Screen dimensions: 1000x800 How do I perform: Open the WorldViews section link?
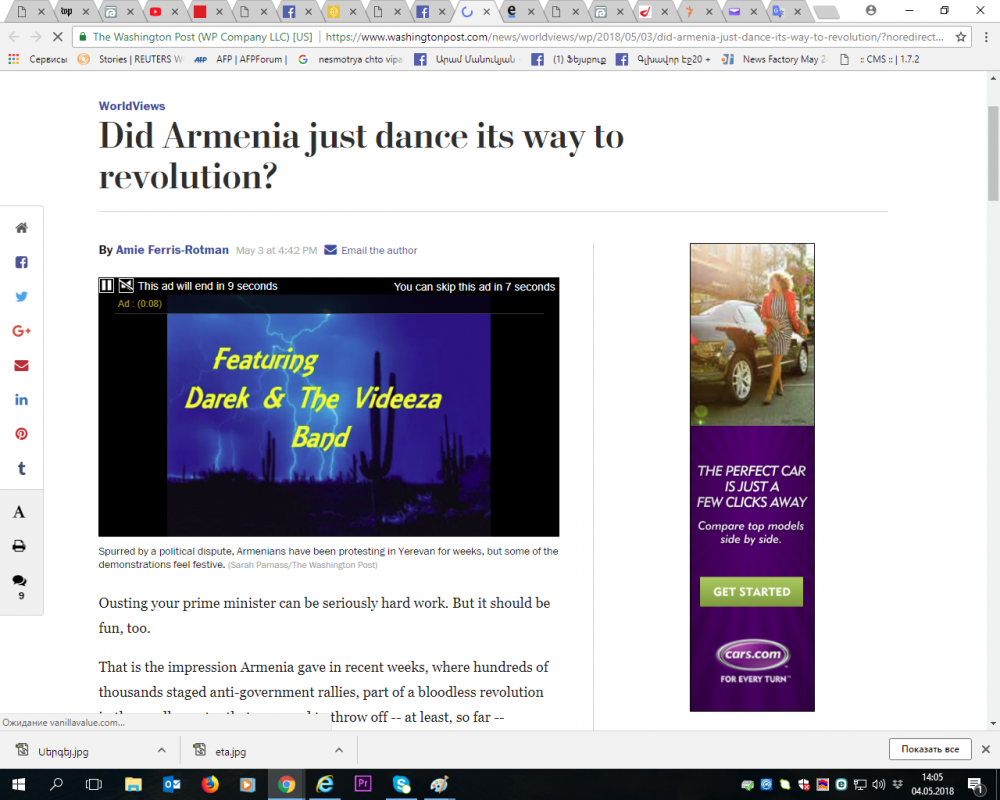[131, 106]
